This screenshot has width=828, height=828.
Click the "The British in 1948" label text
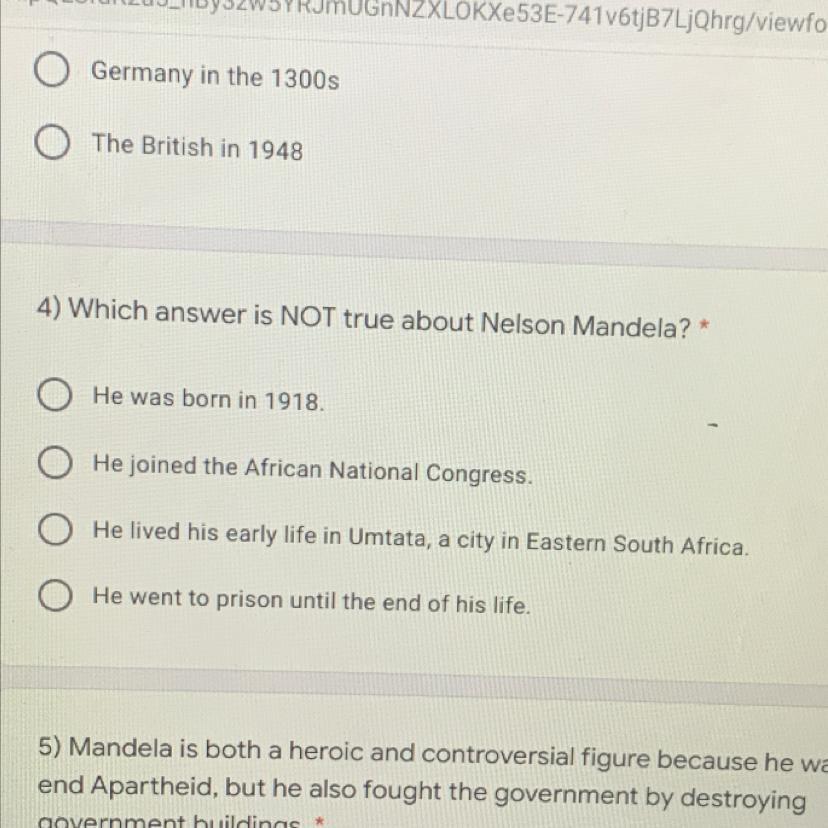click(197, 146)
